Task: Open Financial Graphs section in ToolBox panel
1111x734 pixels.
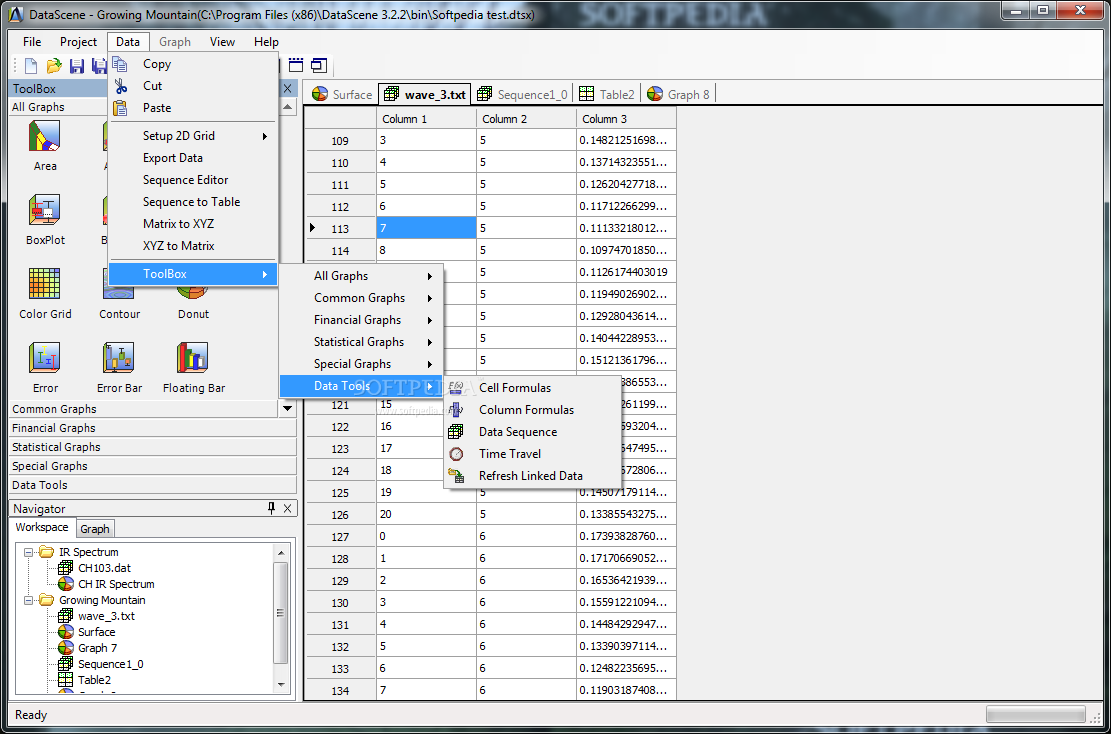Action: pos(153,428)
